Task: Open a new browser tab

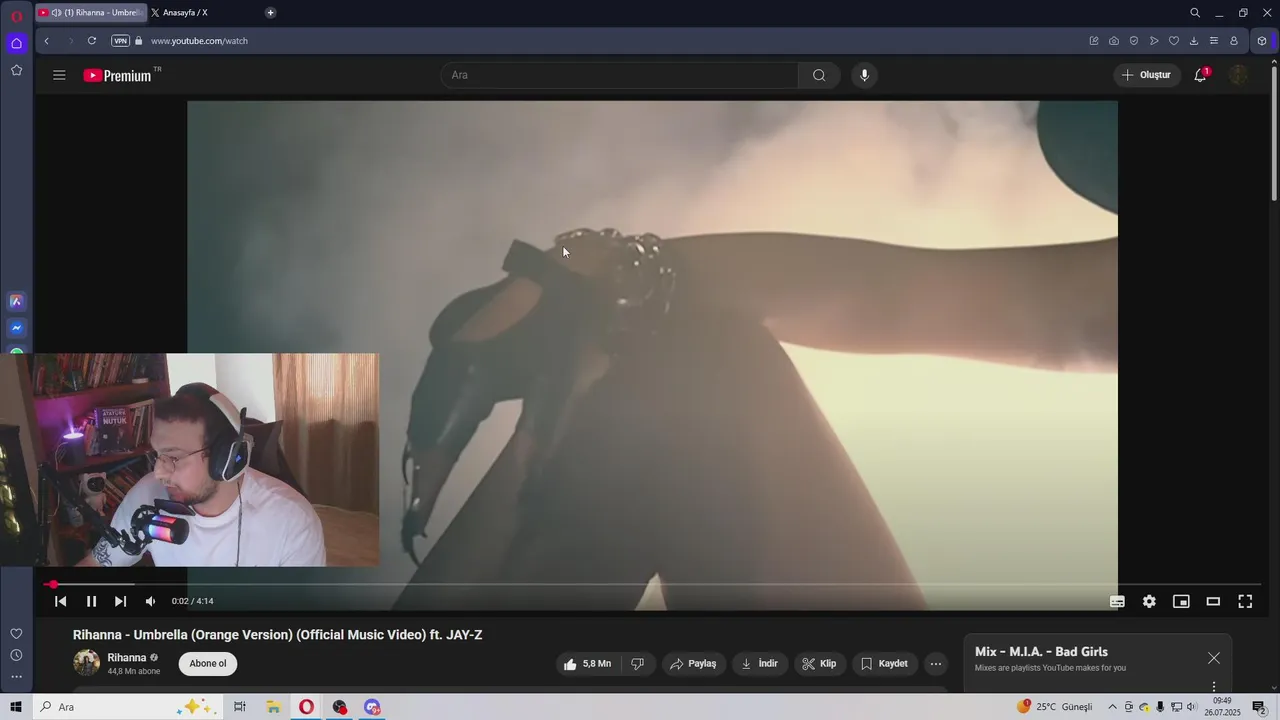Action: click(x=271, y=13)
